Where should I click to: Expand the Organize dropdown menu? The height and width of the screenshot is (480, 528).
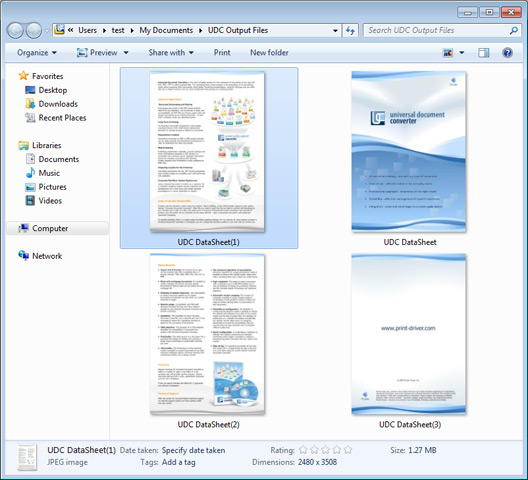pyautogui.click(x=37, y=53)
